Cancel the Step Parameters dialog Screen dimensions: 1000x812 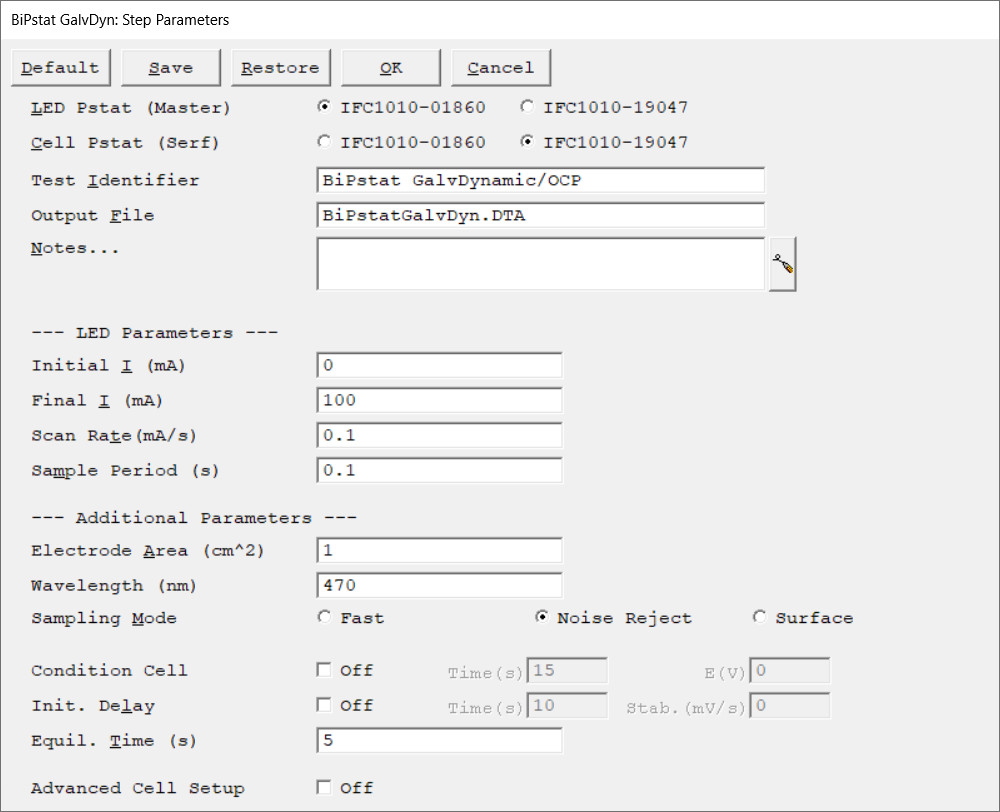(x=500, y=68)
